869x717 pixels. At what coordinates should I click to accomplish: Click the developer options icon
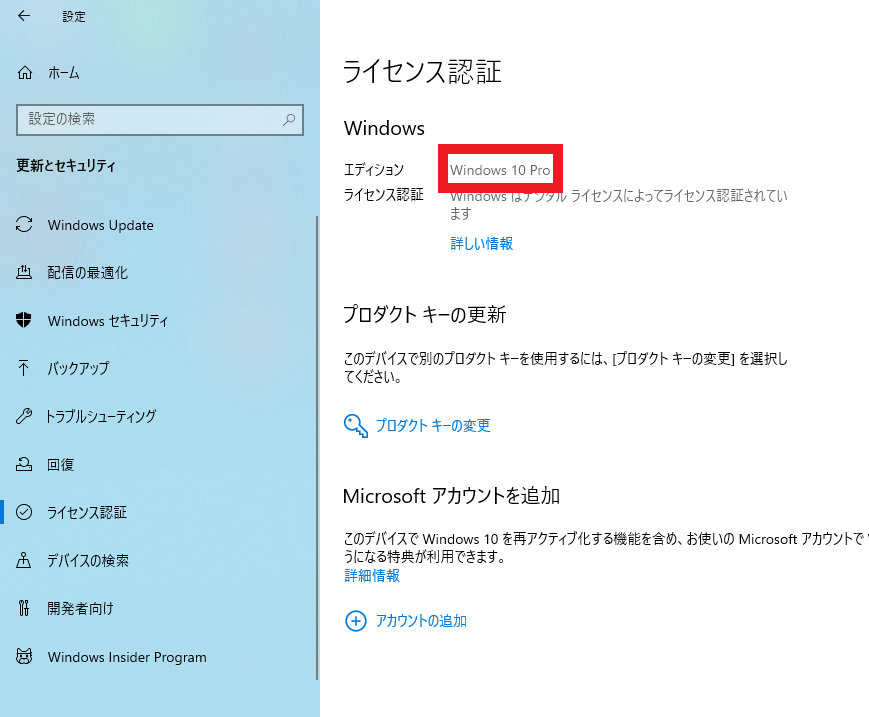coord(25,608)
